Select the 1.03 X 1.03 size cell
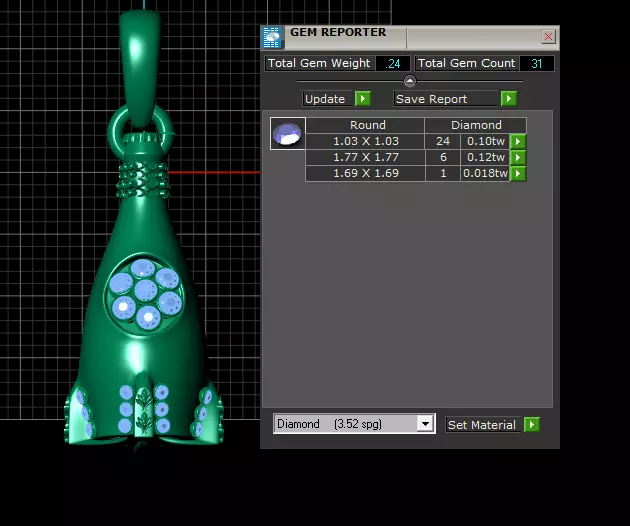Viewport: 630px width, 526px height. click(x=365, y=141)
